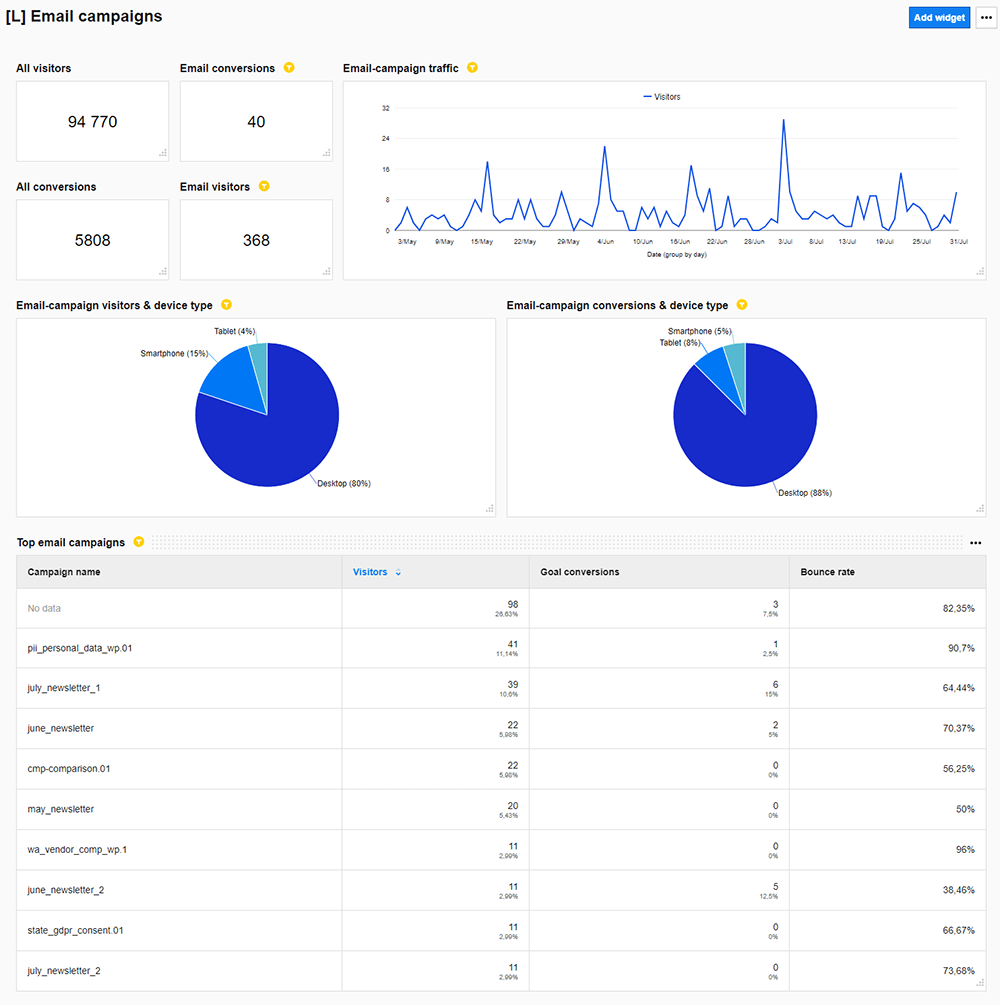Click resize handle of All visitors widget
This screenshot has height=1005, width=1000.
tap(163, 153)
